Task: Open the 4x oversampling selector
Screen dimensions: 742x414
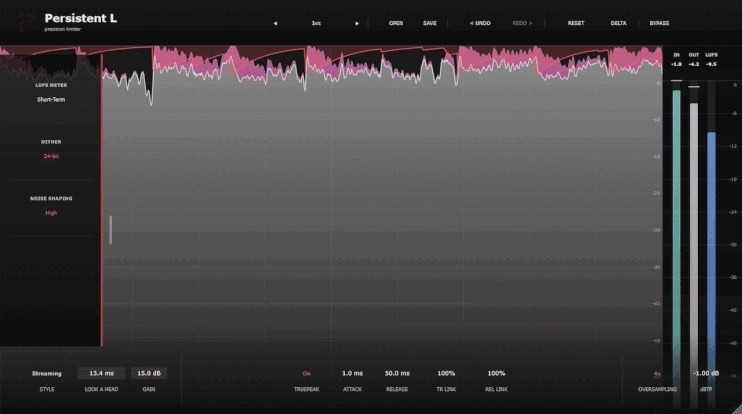Action: pyautogui.click(x=657, y=374)
